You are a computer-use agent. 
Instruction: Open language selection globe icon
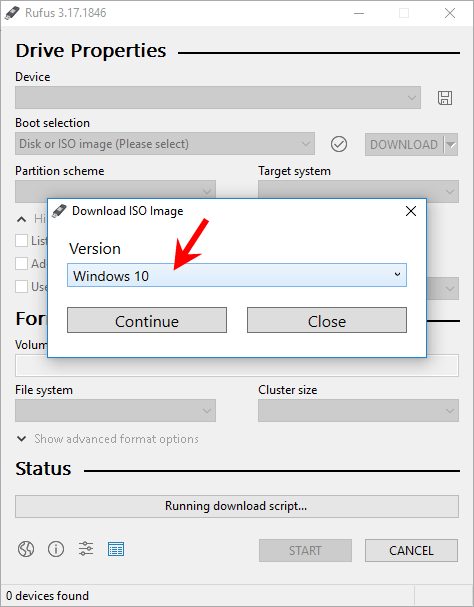point(26,549)
